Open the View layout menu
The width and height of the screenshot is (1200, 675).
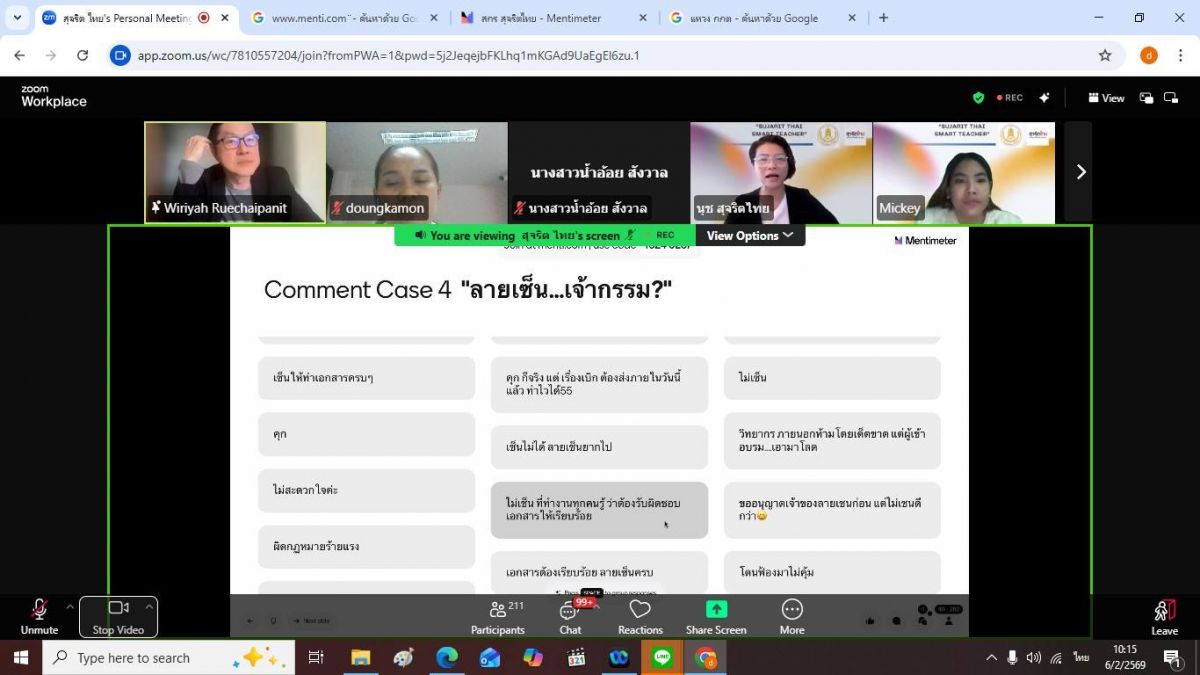1106,98
